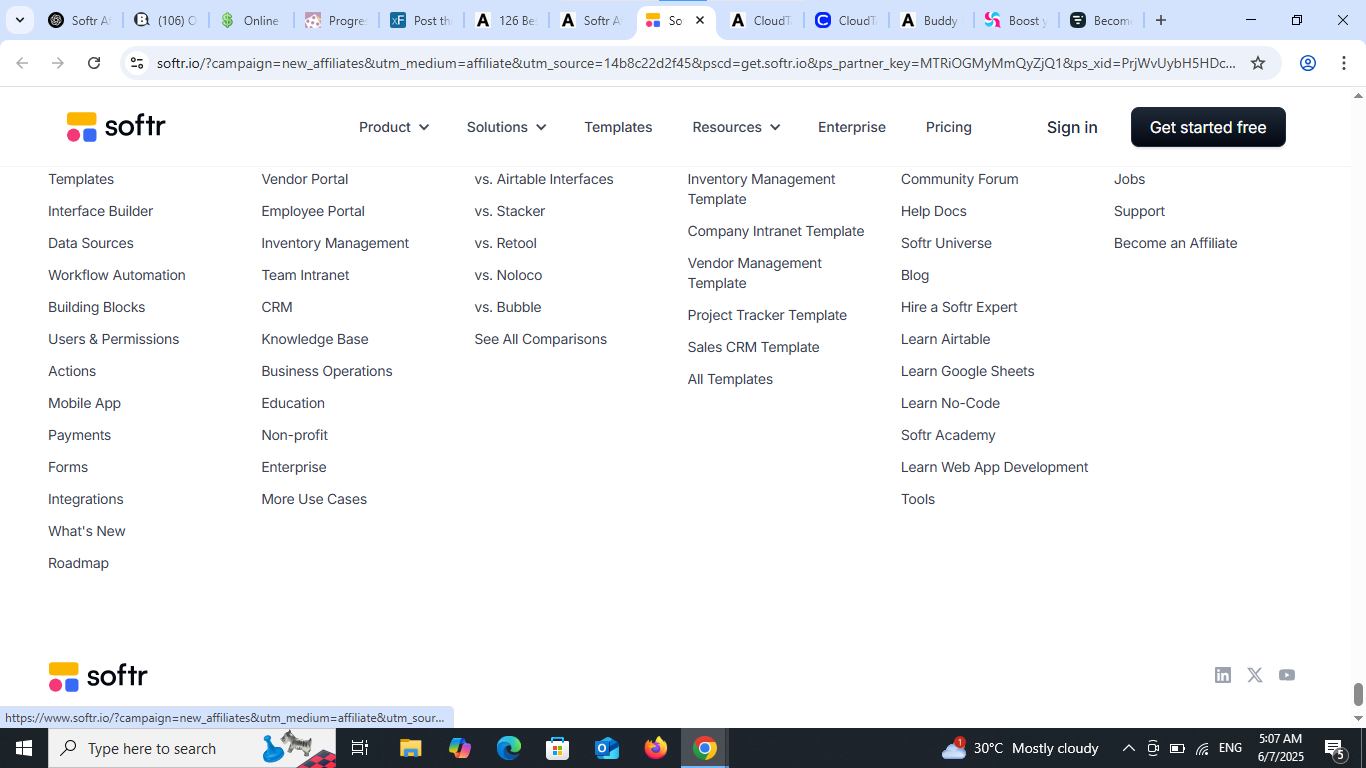Click the Softr logo in footer
The width and height of the screenshot is (1366, 768).
coord(98,676)
